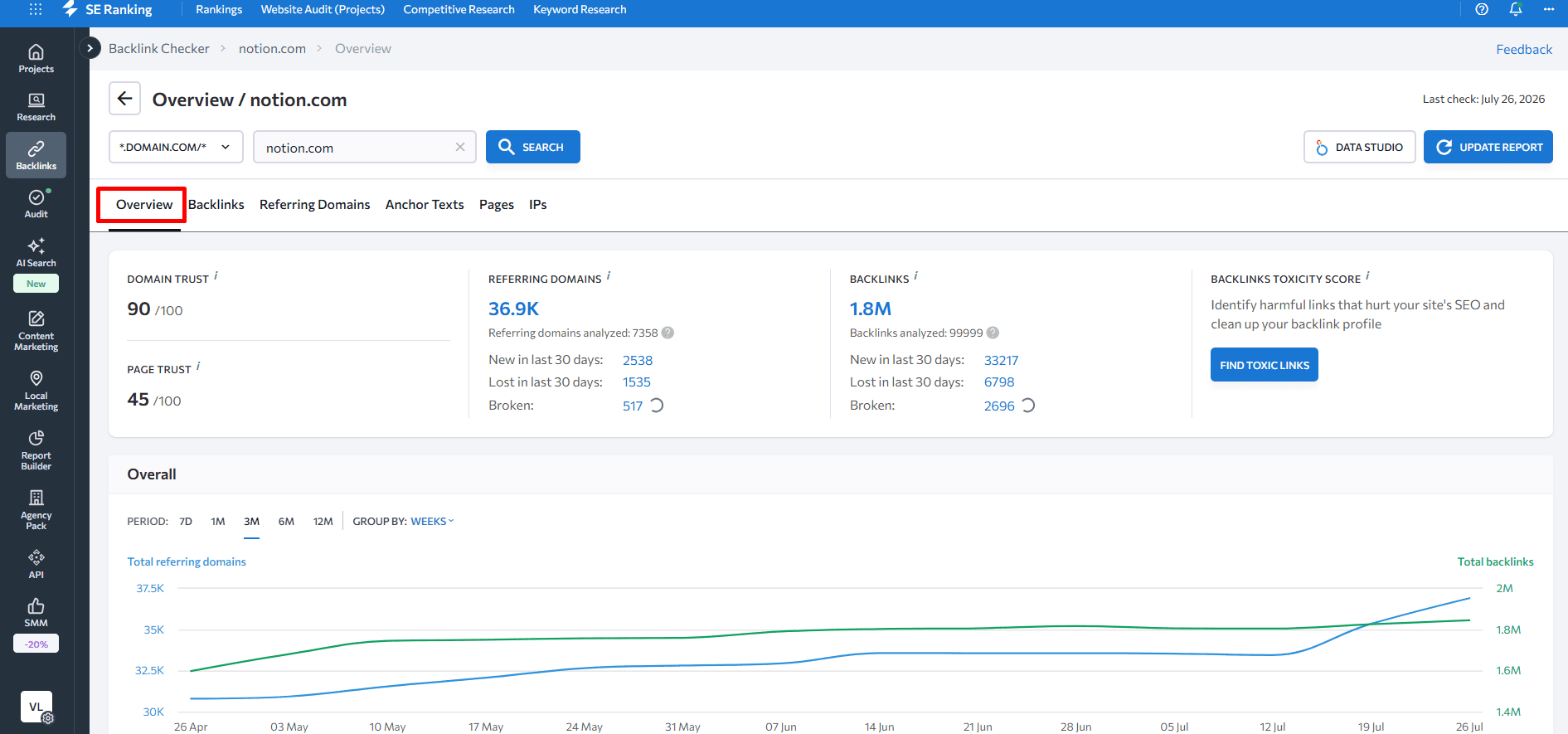Open Website Audit (Projects) top menu
This screenshot has width=1568, height=734.
323,9
